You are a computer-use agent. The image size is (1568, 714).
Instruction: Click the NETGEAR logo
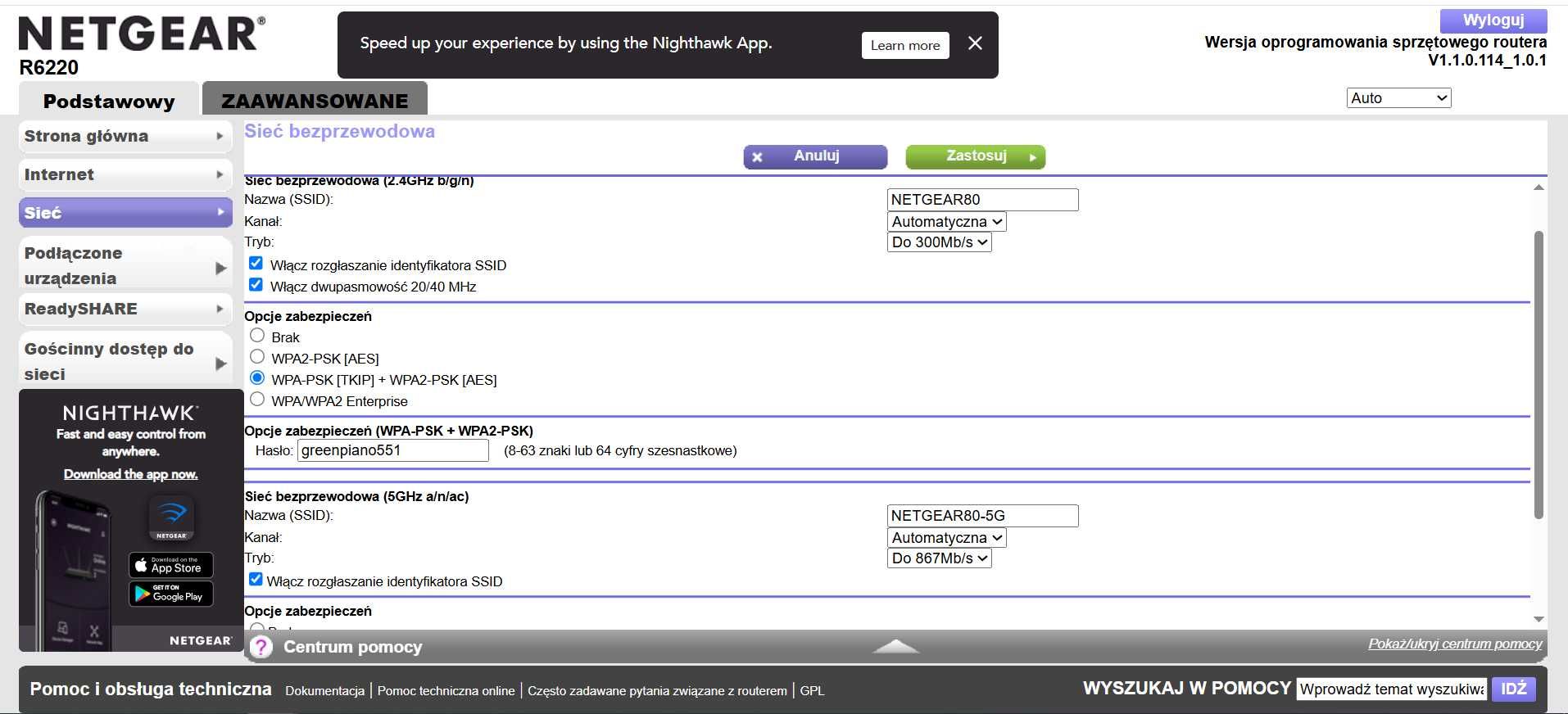[x=142, y=34]
